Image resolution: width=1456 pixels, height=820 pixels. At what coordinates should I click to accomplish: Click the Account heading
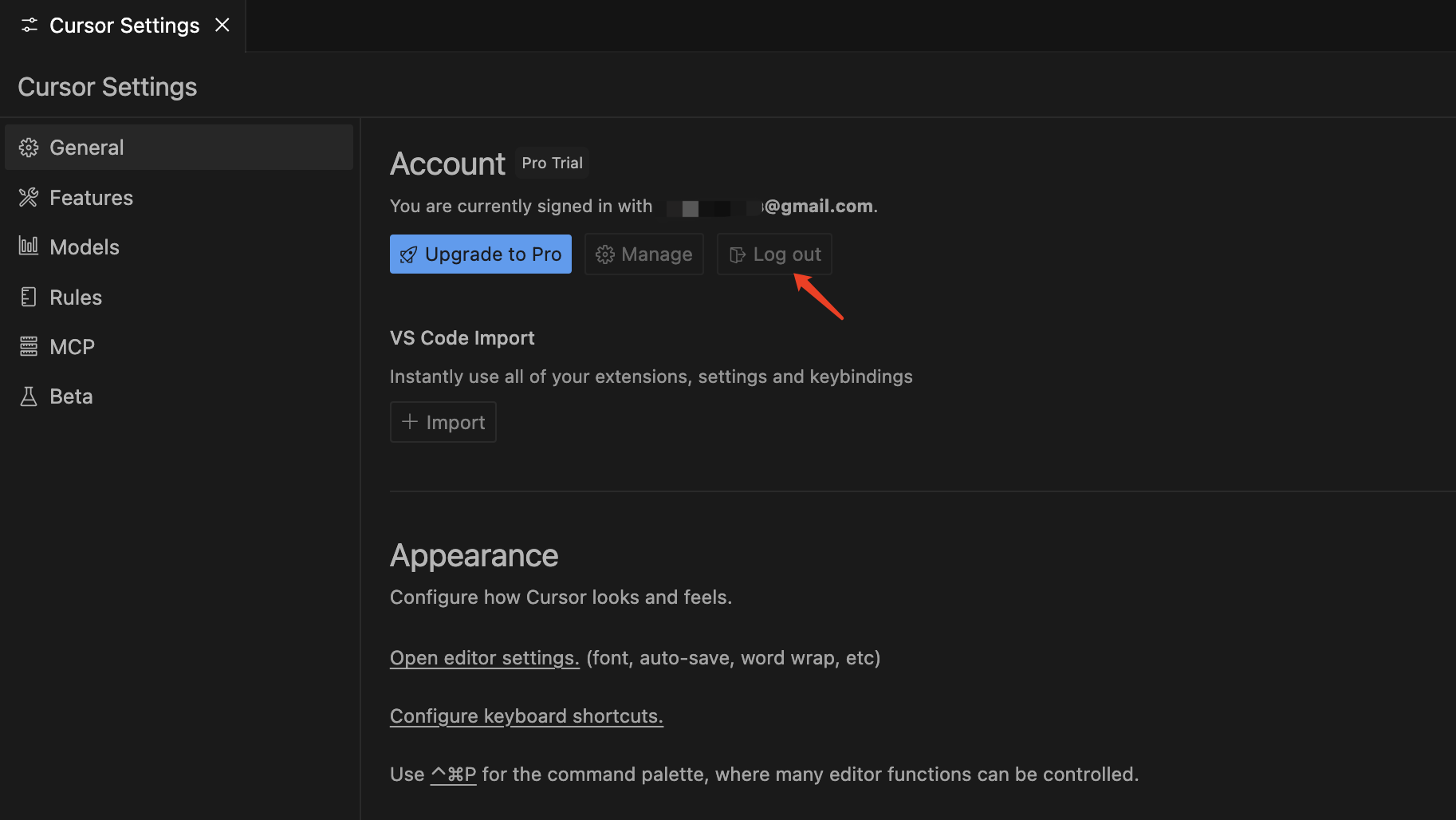tap(447, 164)
